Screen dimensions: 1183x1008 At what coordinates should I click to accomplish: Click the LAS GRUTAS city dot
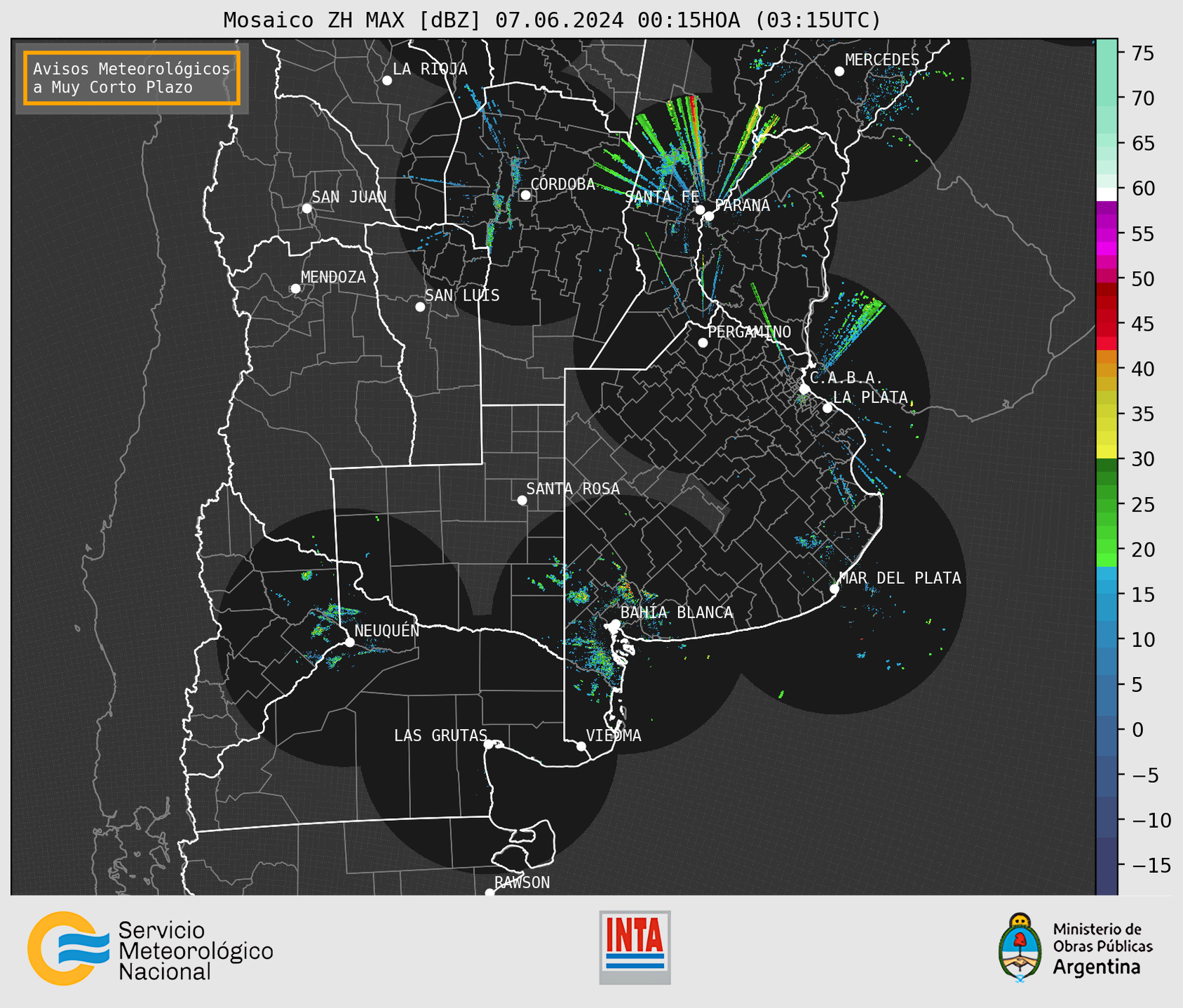coord(489,744)
